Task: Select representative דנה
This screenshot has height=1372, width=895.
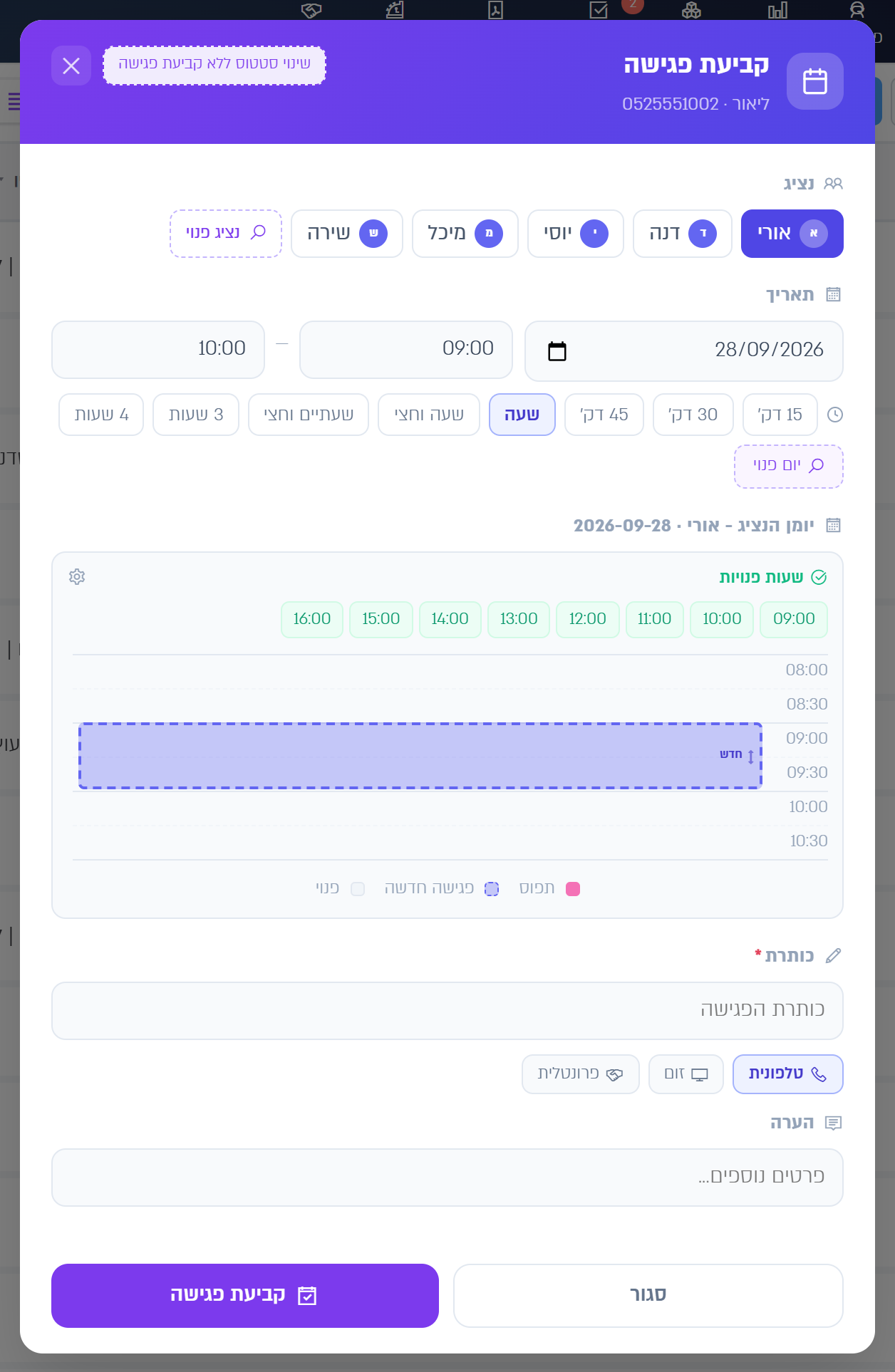Action: coord(683,234)
